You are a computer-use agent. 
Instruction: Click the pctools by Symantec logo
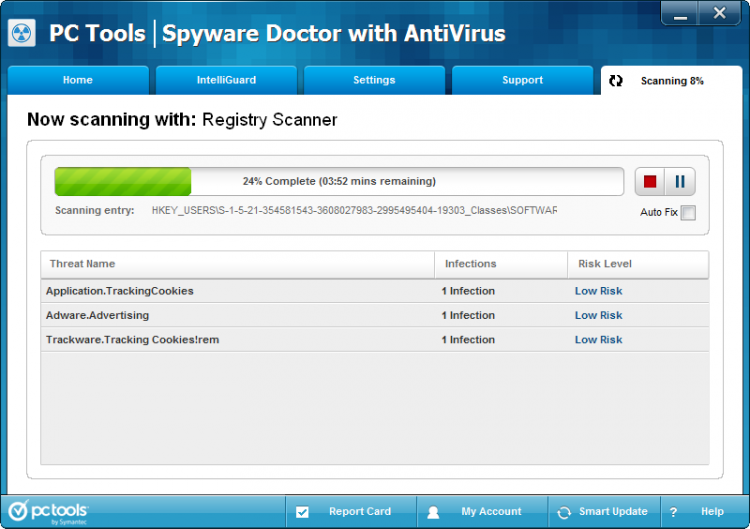(48, 512)
